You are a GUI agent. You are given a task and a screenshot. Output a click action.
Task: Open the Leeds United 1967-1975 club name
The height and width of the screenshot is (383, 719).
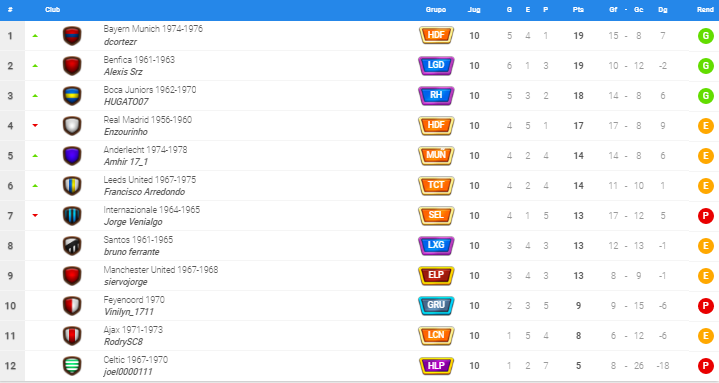[x=149, y=179]
